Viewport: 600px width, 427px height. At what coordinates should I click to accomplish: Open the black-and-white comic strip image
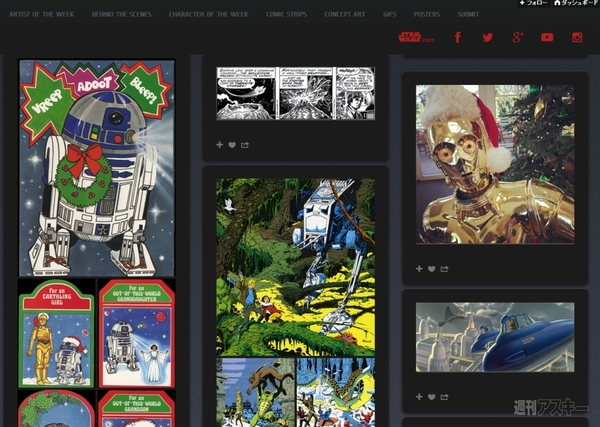pos(295,93)
